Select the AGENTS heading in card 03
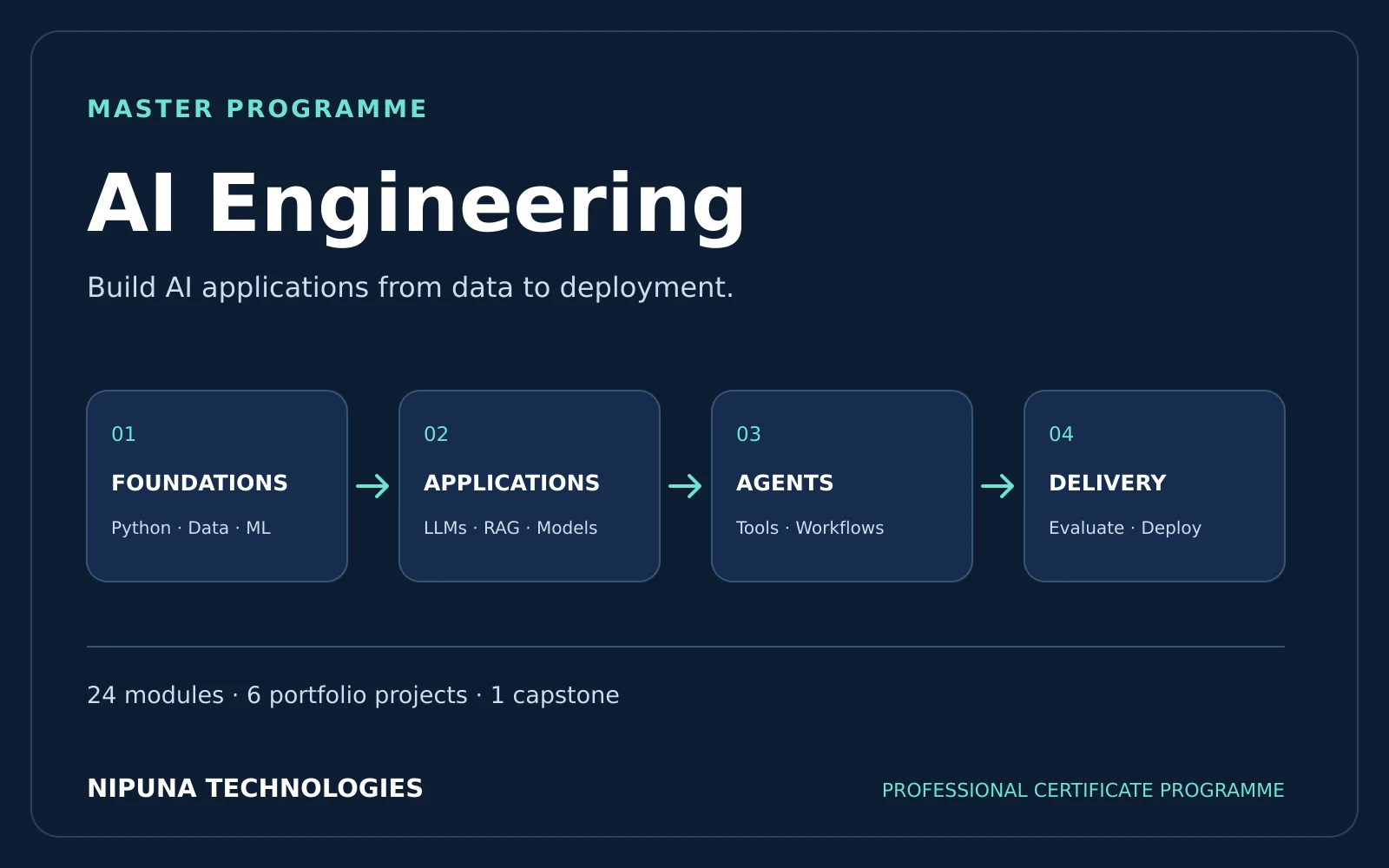 point(785,483)
